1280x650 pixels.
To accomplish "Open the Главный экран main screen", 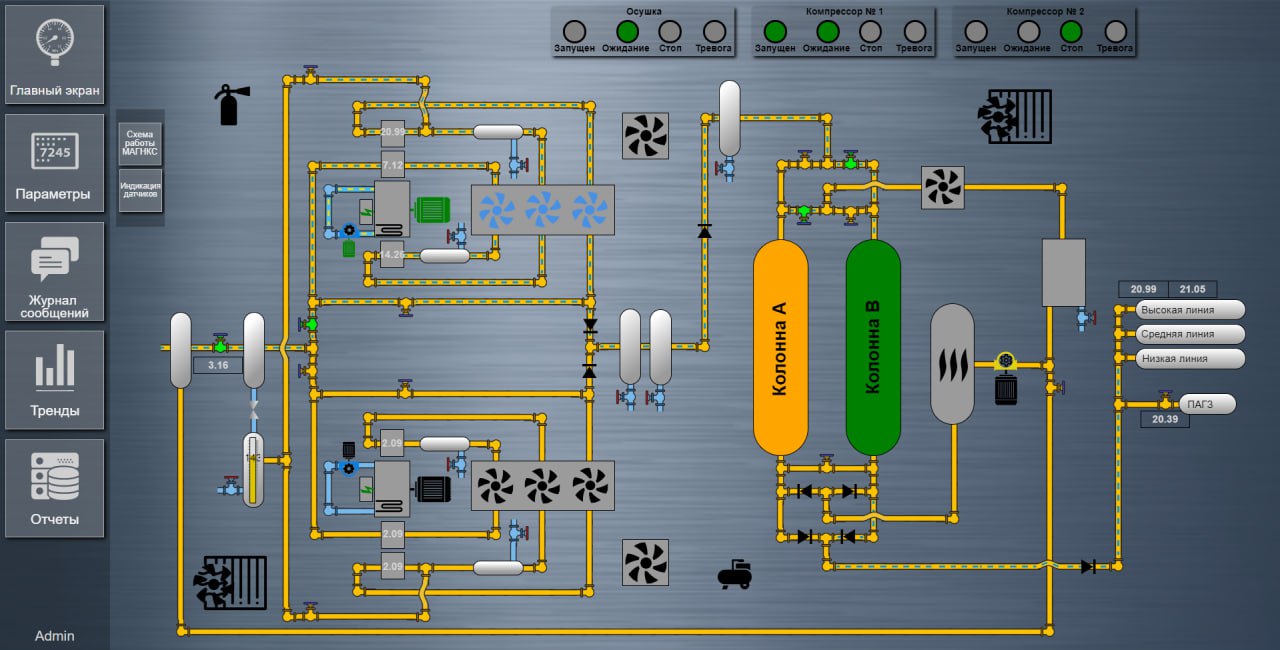I will click(x=54, y=54).
